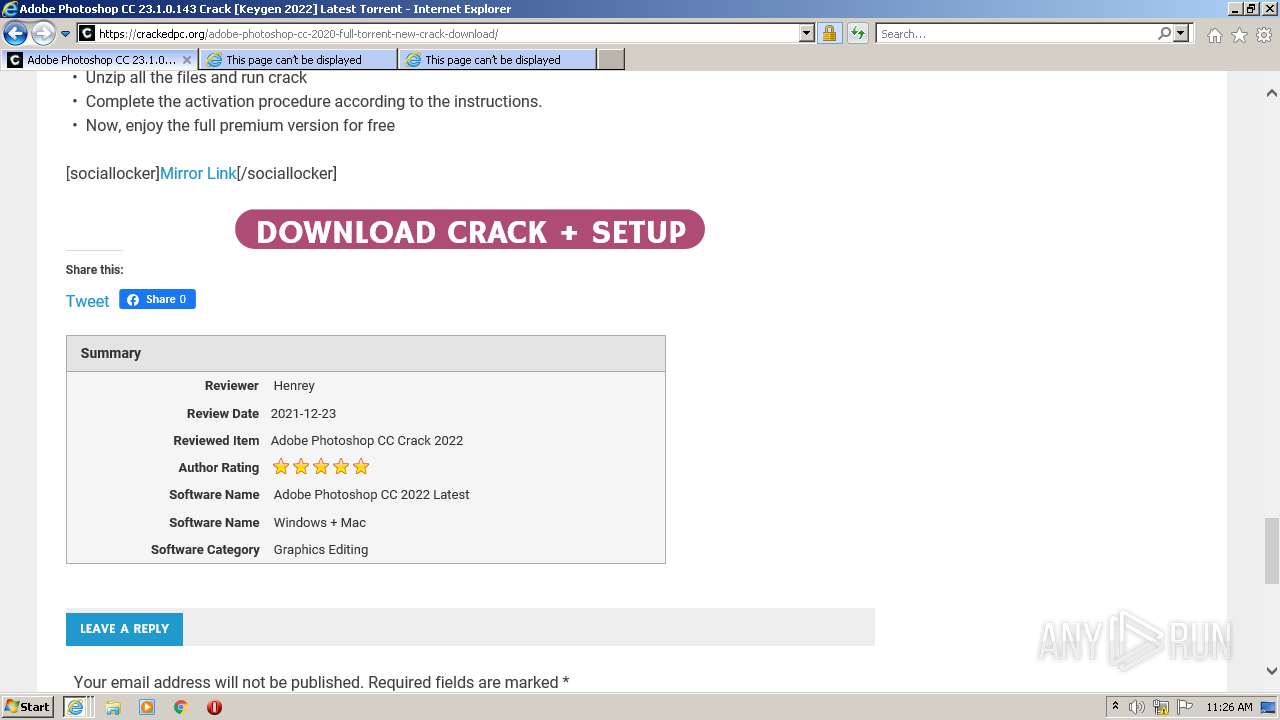This screenshot has height=720, width=1280.
Task: Open the Tools gear icon
Action: pos(1264,35)
